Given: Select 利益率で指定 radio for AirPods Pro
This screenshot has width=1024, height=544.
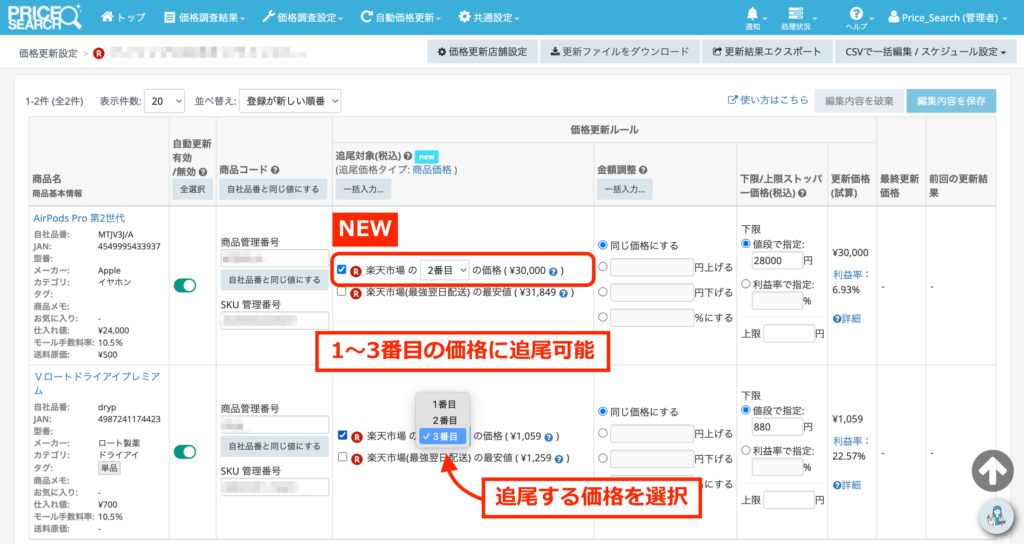Looking at the screenshot, I should [x=746, y=283].
